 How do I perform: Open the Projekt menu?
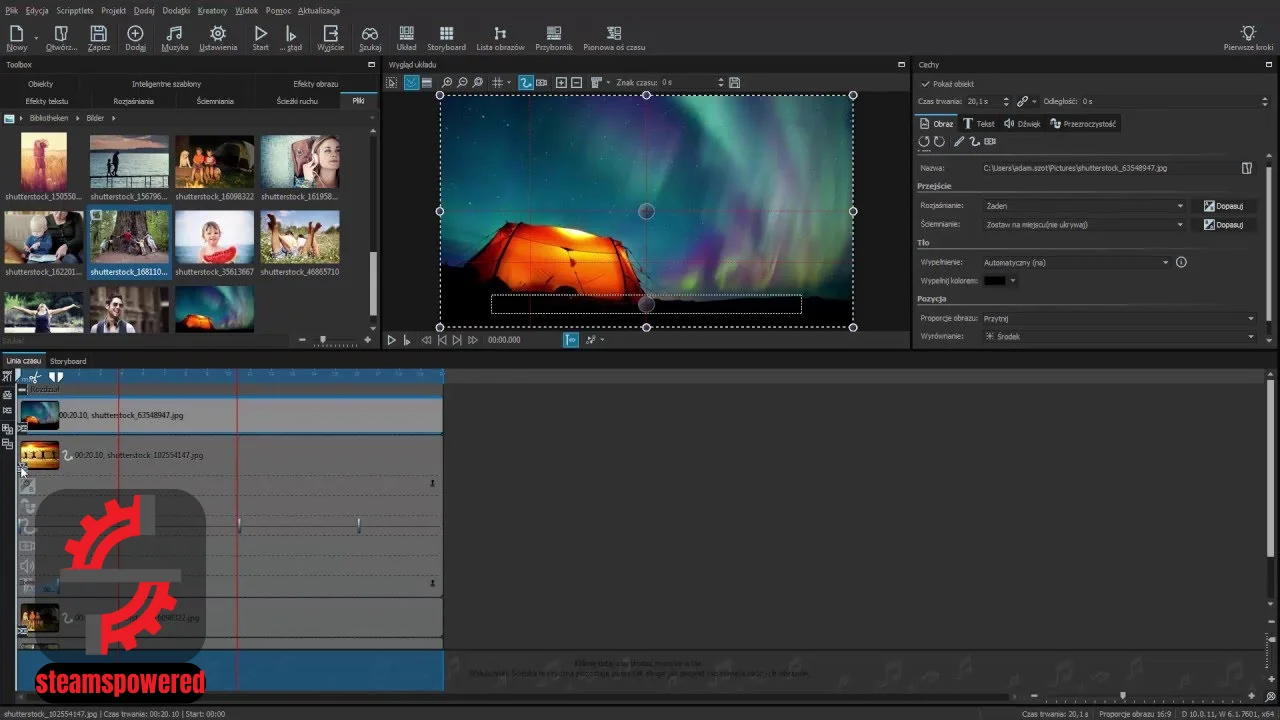point(114,10)
